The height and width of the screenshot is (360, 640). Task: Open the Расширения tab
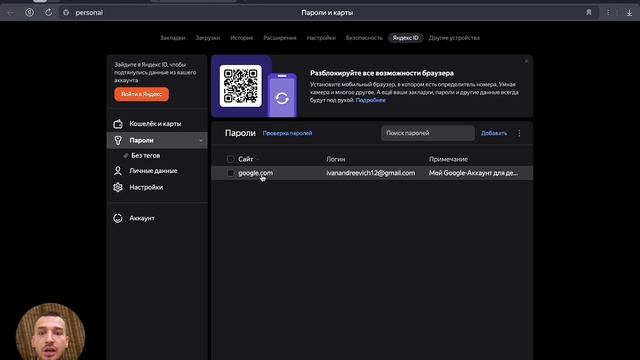point(280,38)
